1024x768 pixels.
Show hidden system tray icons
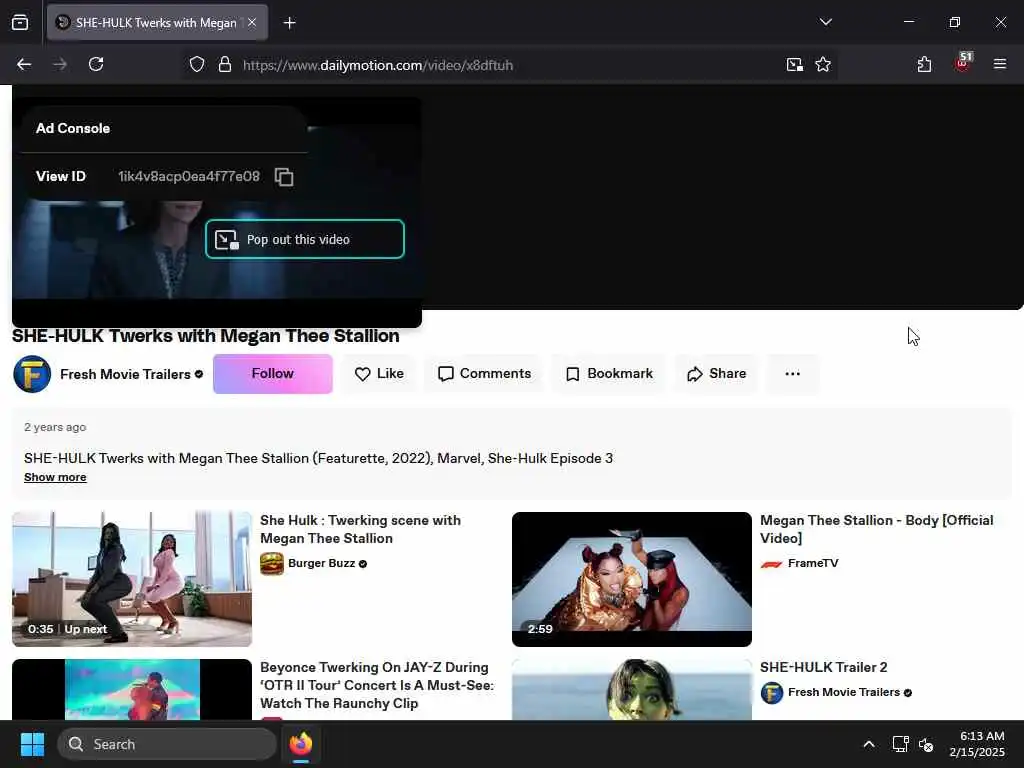pyautogui.click(x=869, y=744)
